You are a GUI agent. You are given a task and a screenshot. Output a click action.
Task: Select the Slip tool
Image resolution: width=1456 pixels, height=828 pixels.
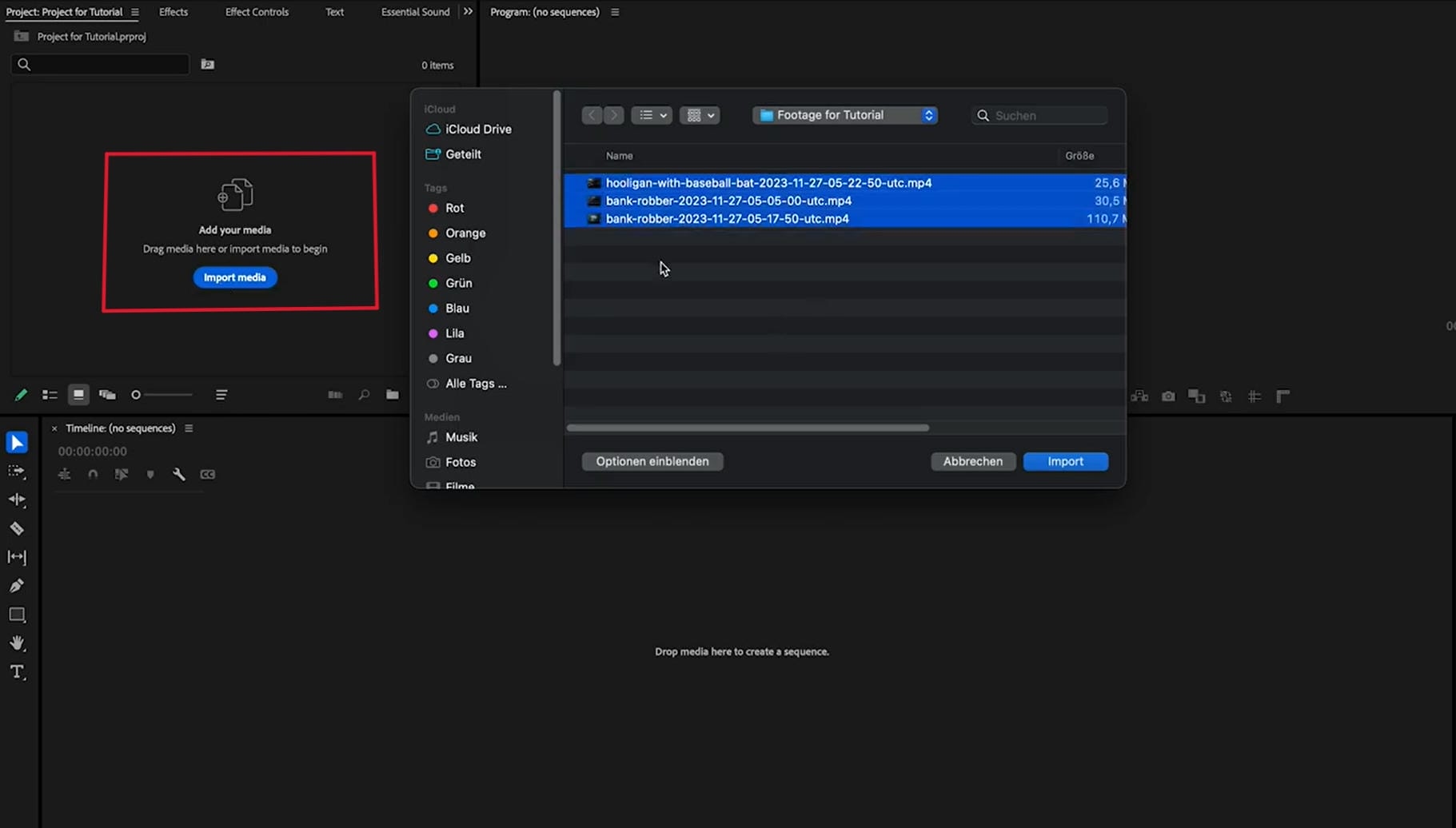click(17, 557)
